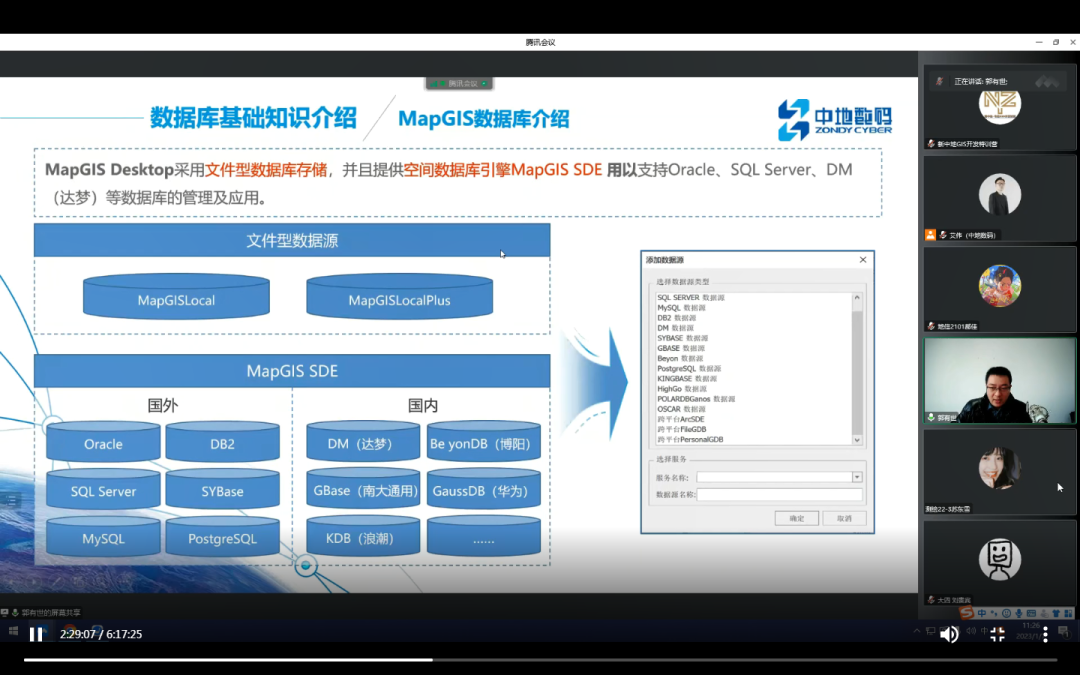Select POLARDBGanos 数据源 in the list
Screen dimensions: 1080x675
(x=696, y=399)
